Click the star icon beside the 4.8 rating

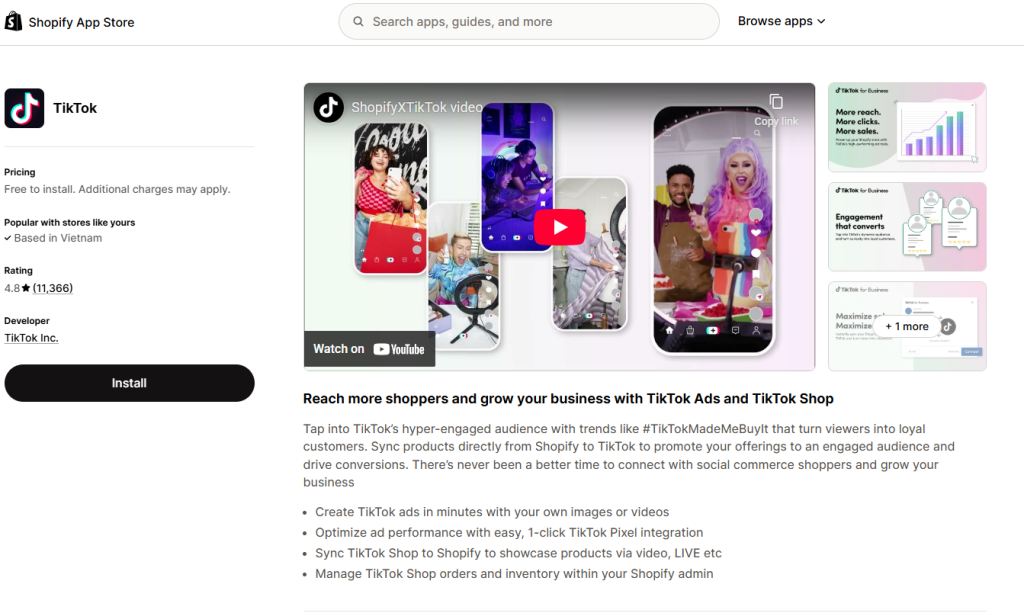coord(28,288)
